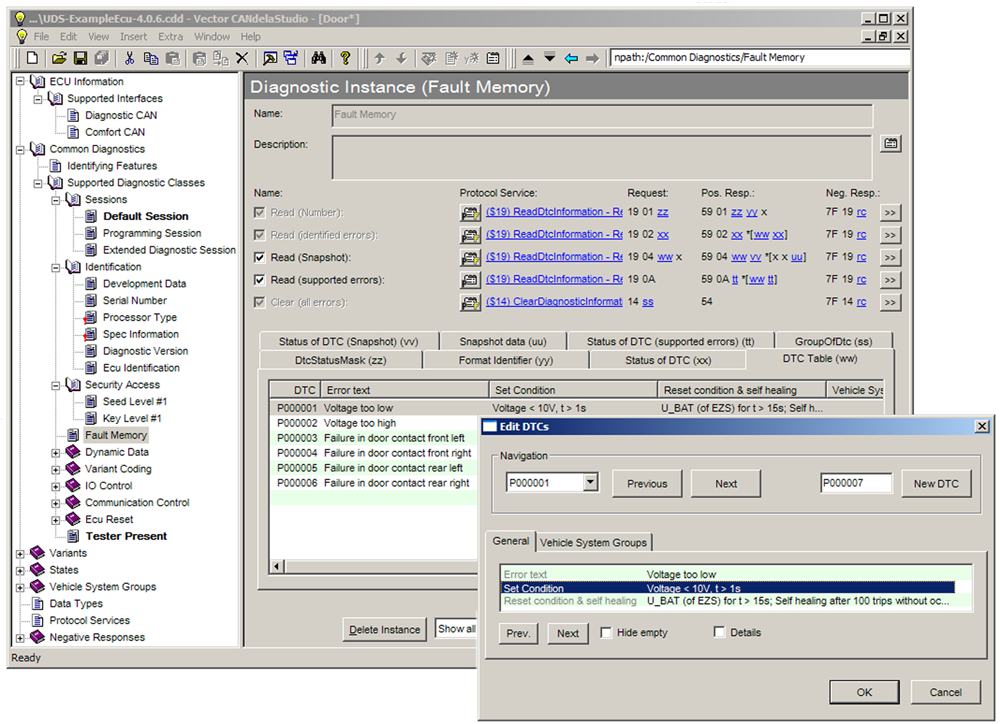Viewport: 1000px width, 724px height.
Task: Open the Extra menu
Action: (x=170, y=37)
